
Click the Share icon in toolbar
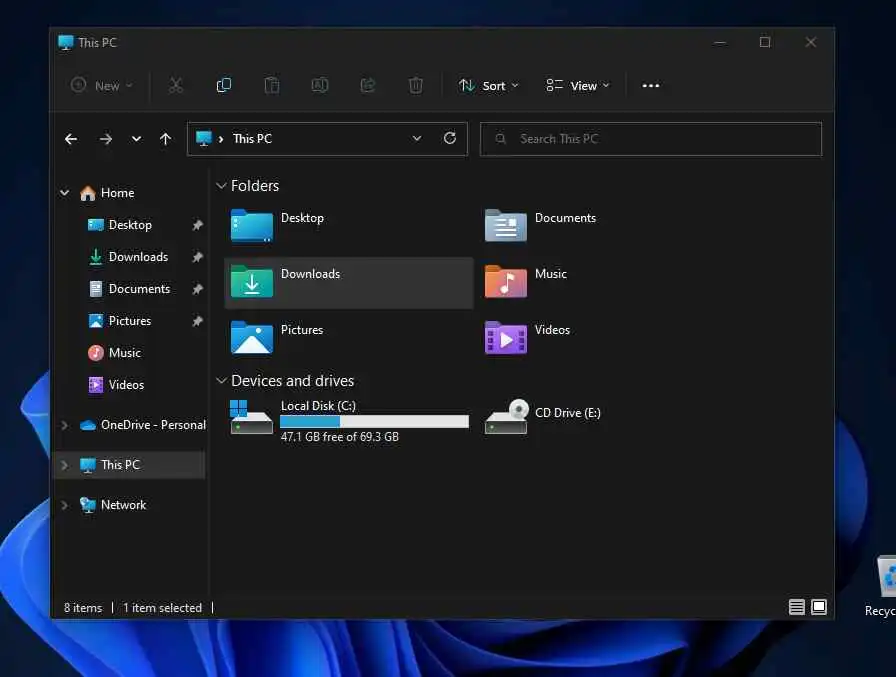click(x=367, y=86)
